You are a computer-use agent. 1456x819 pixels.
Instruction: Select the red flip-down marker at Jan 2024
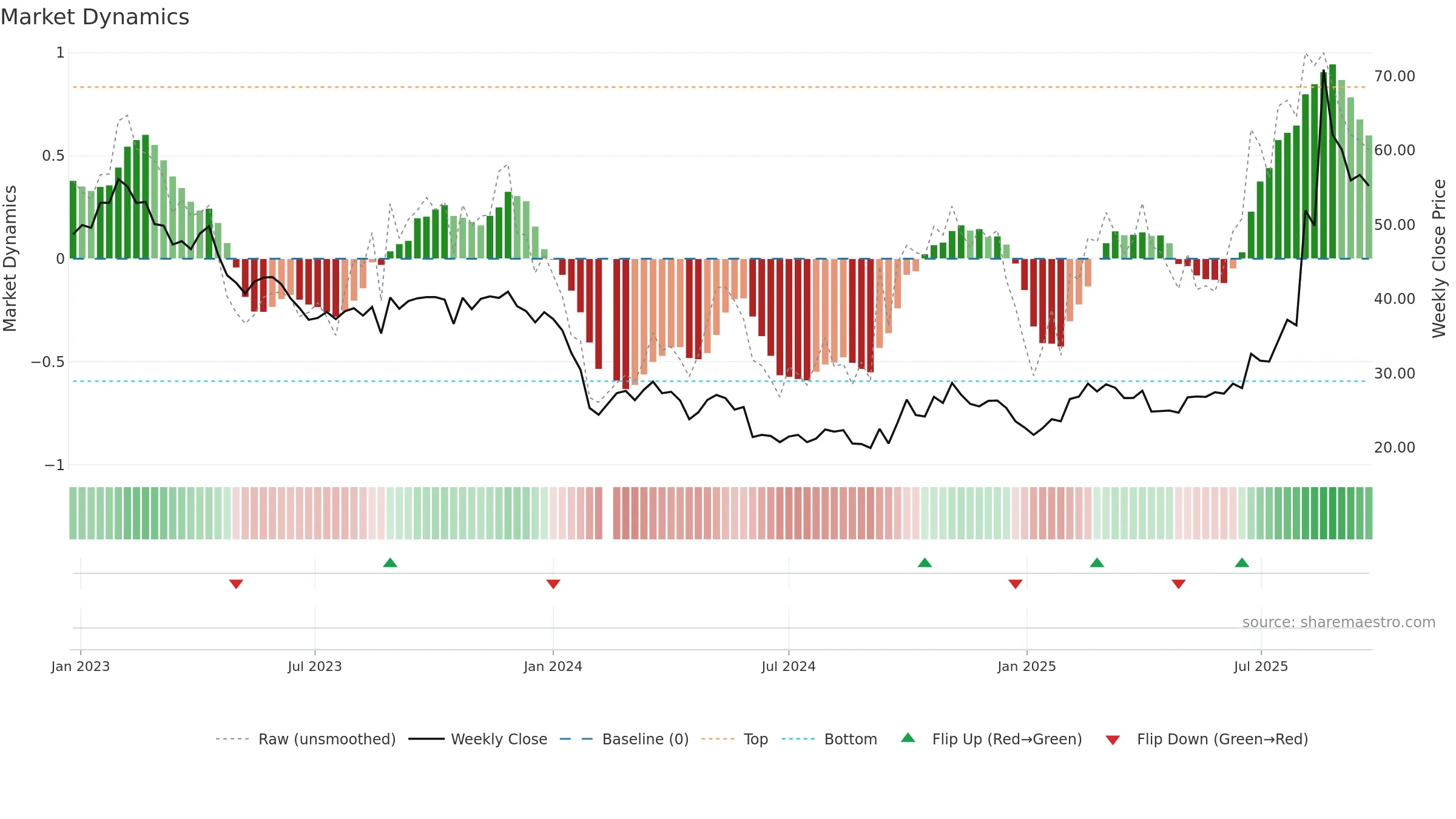pos(553,584)
